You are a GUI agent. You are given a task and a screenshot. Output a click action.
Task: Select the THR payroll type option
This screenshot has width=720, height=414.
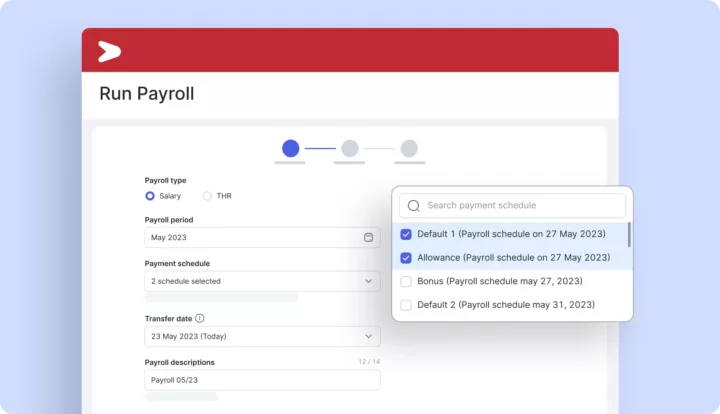pos(208,196)
